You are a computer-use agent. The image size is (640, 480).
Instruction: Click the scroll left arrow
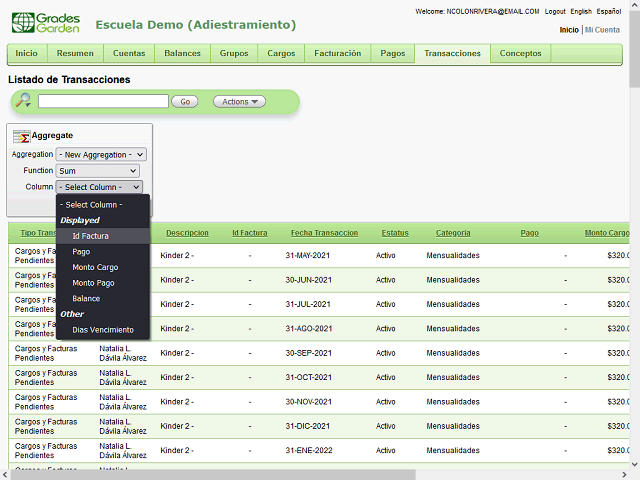tap(4, 475)
